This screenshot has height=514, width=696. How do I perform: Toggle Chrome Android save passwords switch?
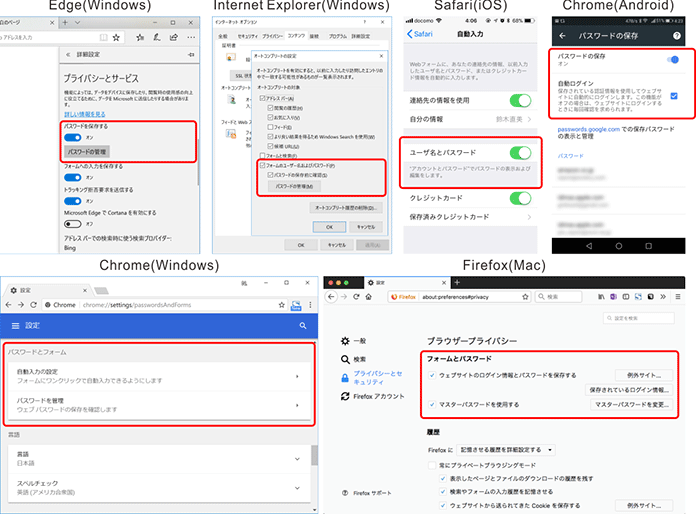pos(673,59)
